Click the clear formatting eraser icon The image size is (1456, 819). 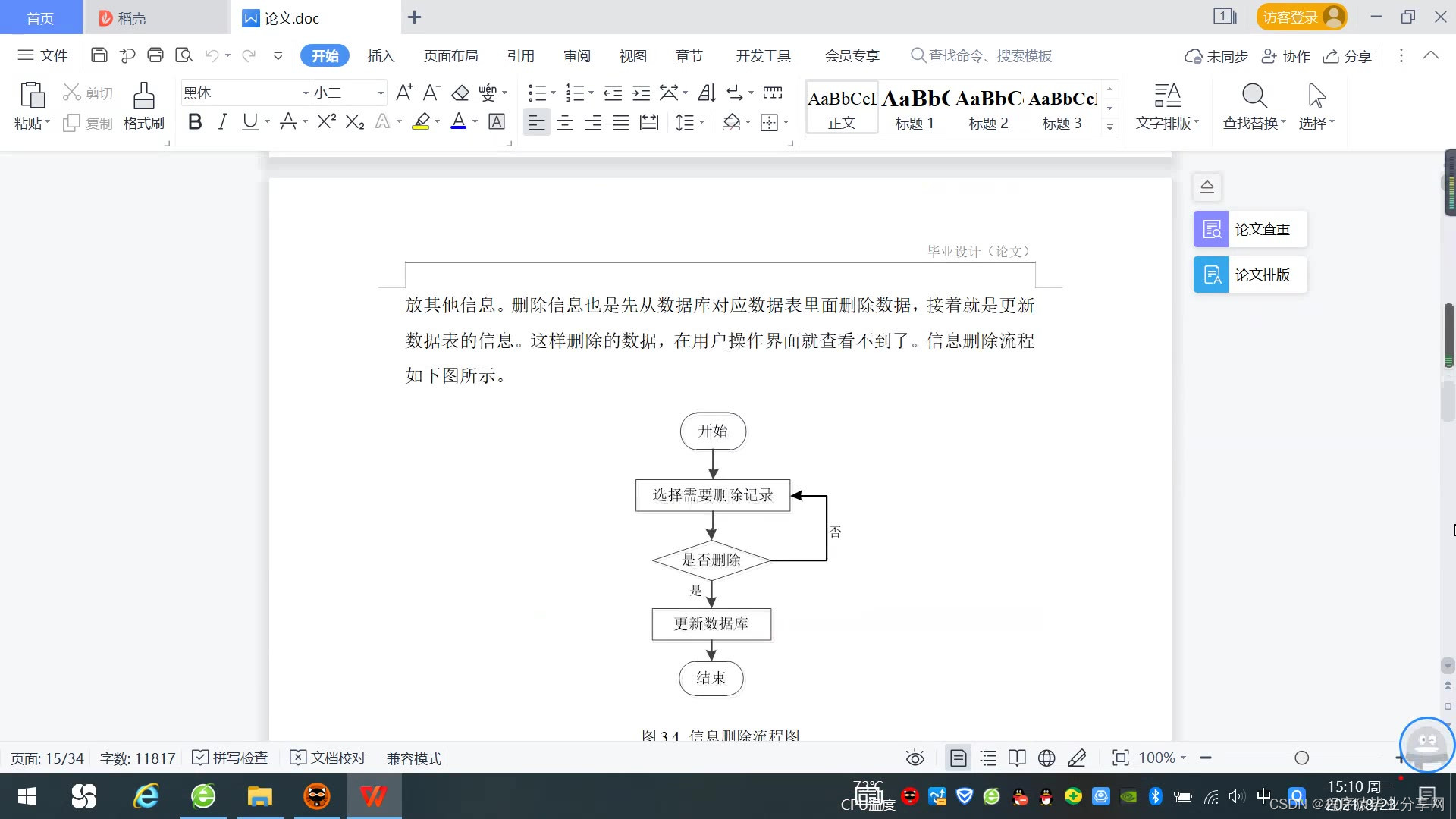coord(460,93)
